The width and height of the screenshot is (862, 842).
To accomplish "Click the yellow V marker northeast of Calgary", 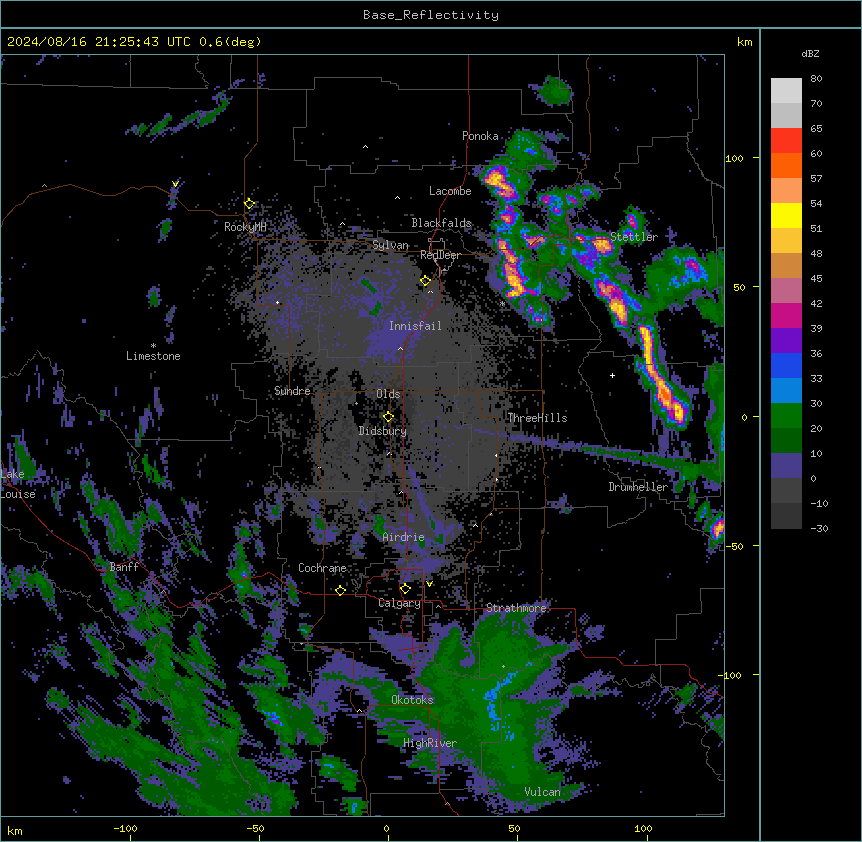I will coord(429,584).
